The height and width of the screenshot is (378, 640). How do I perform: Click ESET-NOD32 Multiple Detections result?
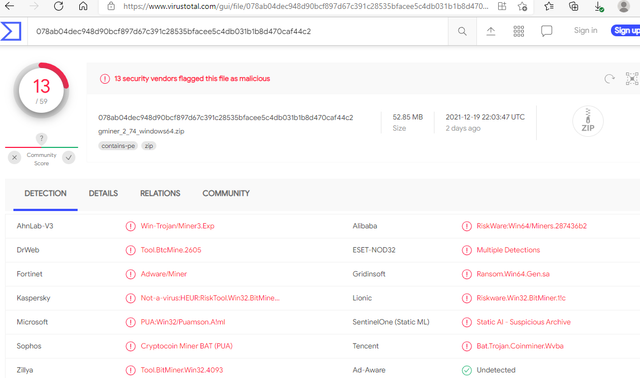click(508, 250)
